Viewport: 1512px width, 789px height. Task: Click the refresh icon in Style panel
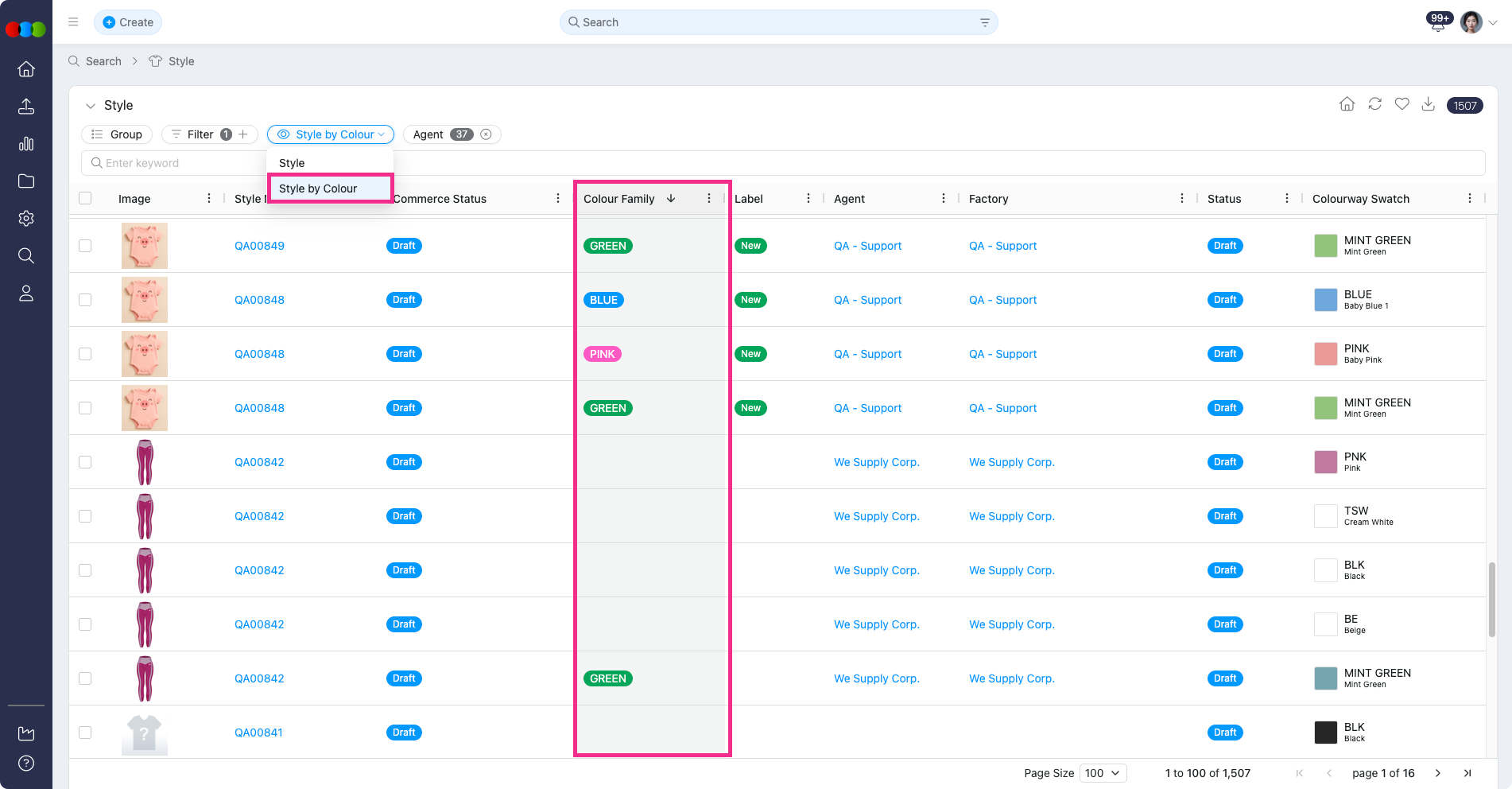click(1374, 104)
